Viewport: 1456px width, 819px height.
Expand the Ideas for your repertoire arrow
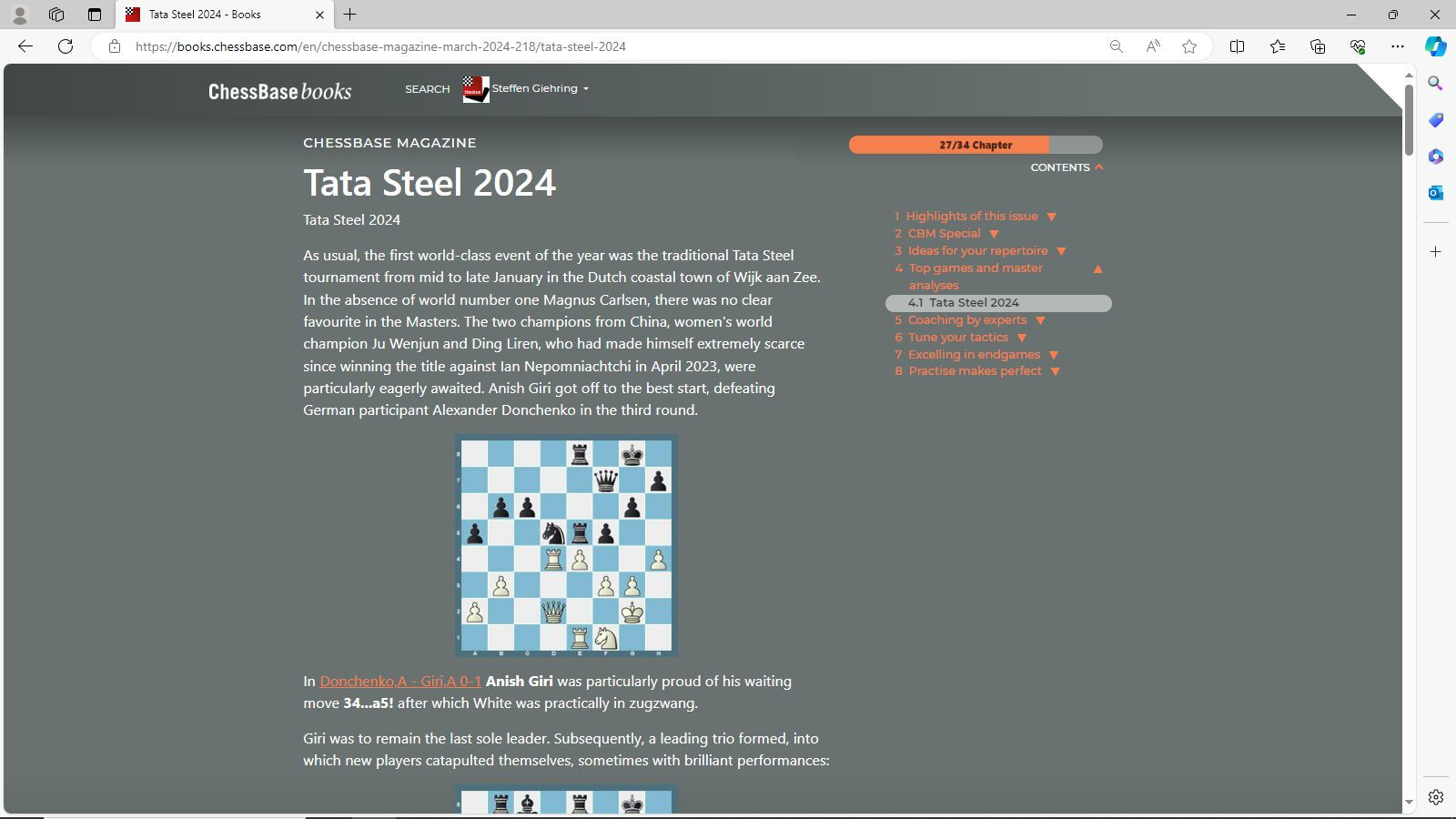coord(1061,251)
